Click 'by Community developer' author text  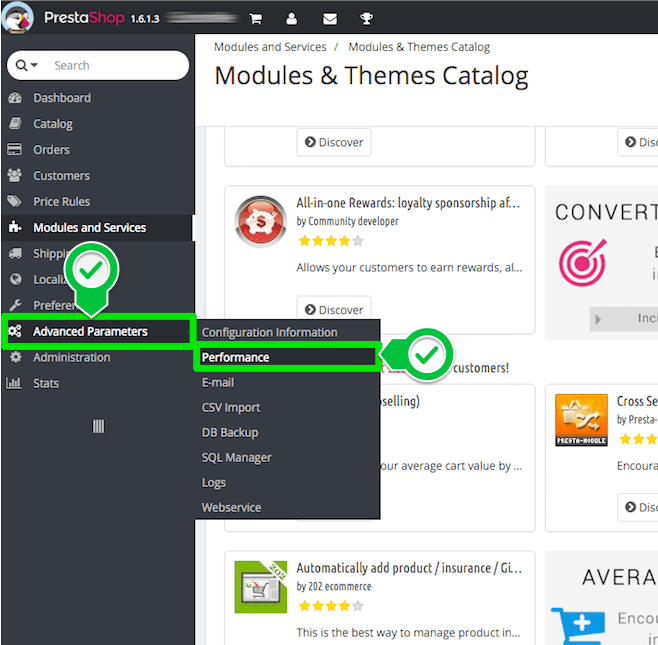347,221
